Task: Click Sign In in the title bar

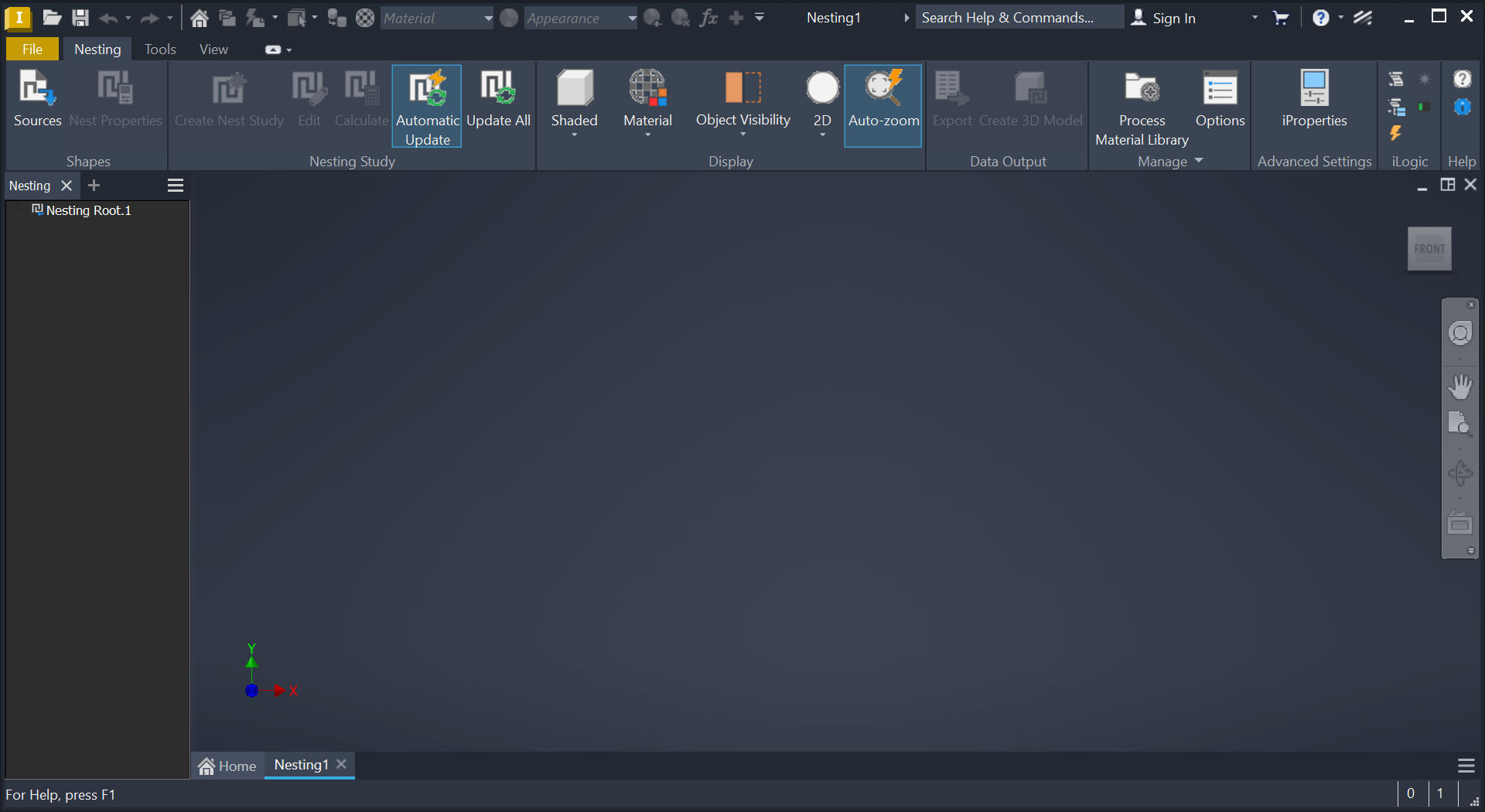Action: 1163,18
